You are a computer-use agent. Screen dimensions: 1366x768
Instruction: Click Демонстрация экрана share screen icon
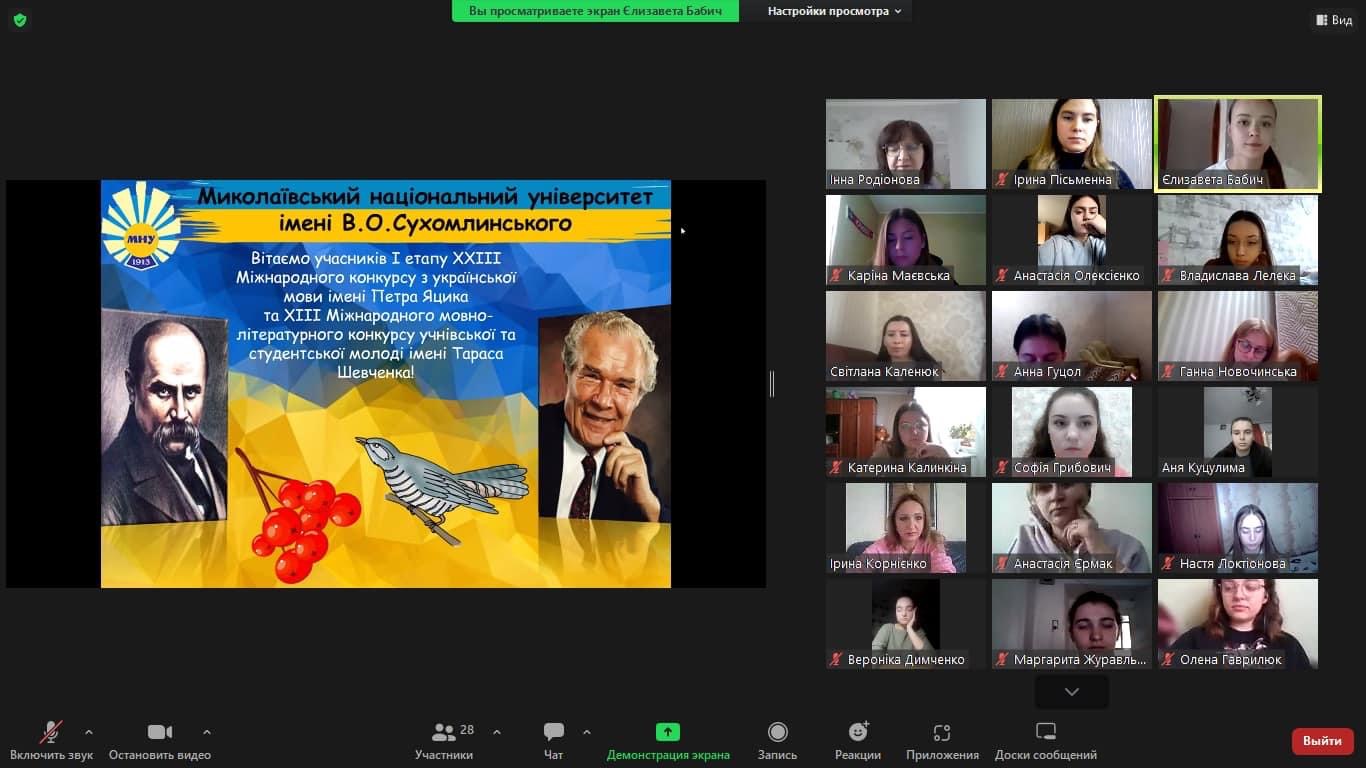click(x=668, y=732)
